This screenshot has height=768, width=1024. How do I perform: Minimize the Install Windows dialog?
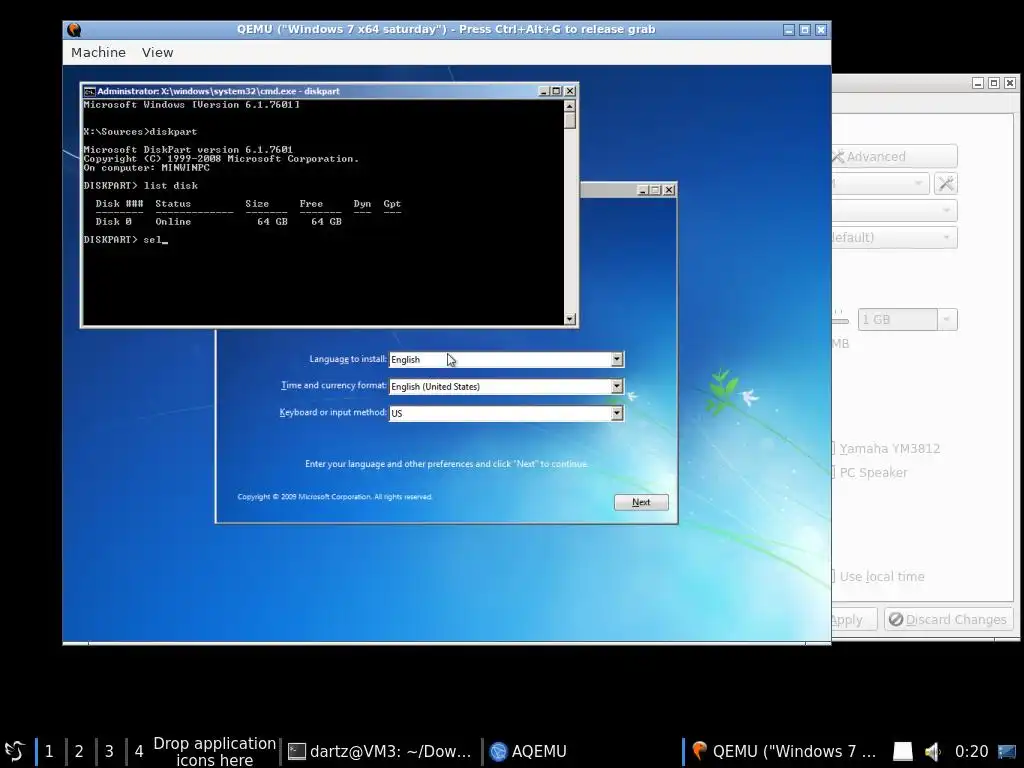click(643, 190)
